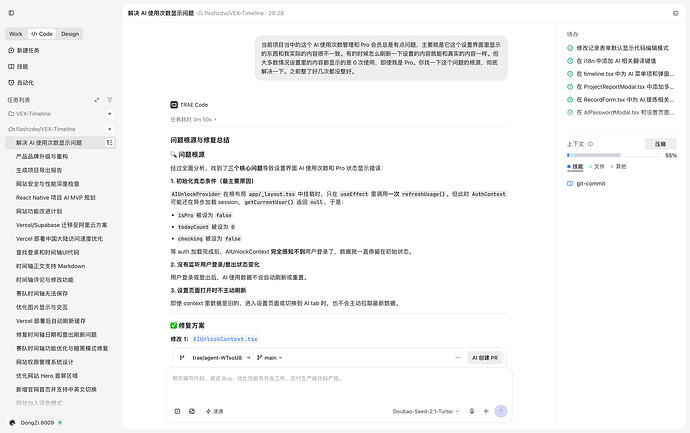Click the message input field placeholder text
This screenshot has width=690, height=433.
pos(257,378)
